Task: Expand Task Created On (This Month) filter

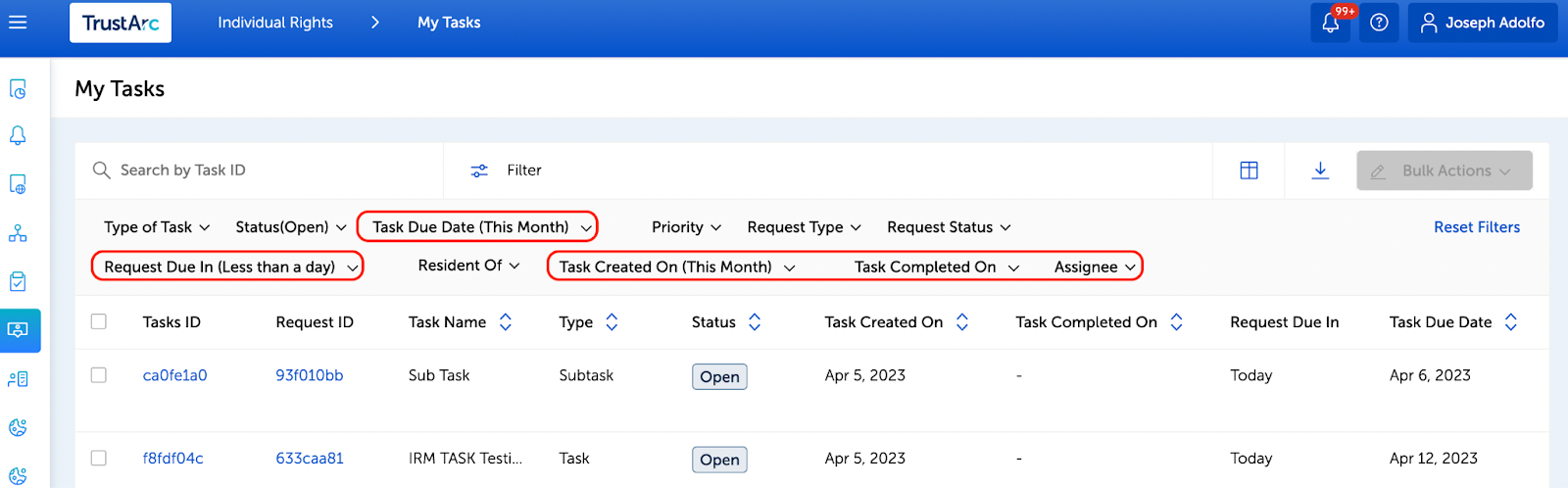Action: 677,268
